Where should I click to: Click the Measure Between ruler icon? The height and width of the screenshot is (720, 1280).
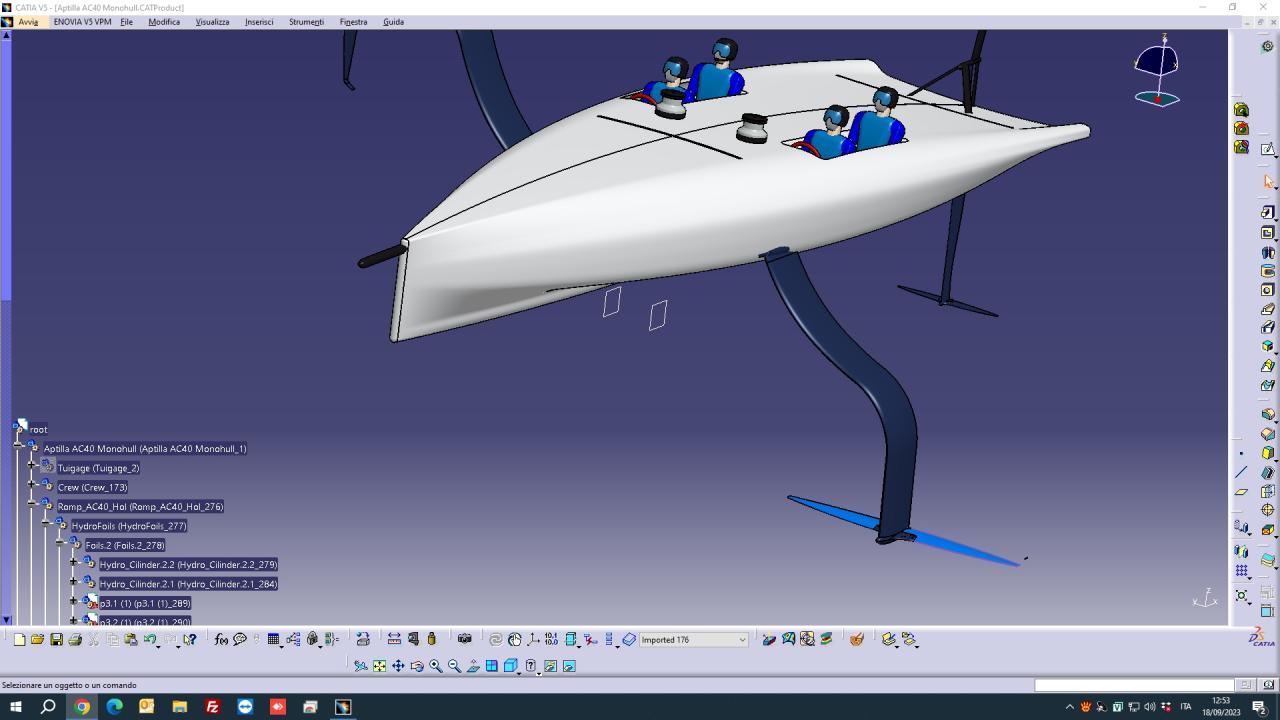(393, 640)
